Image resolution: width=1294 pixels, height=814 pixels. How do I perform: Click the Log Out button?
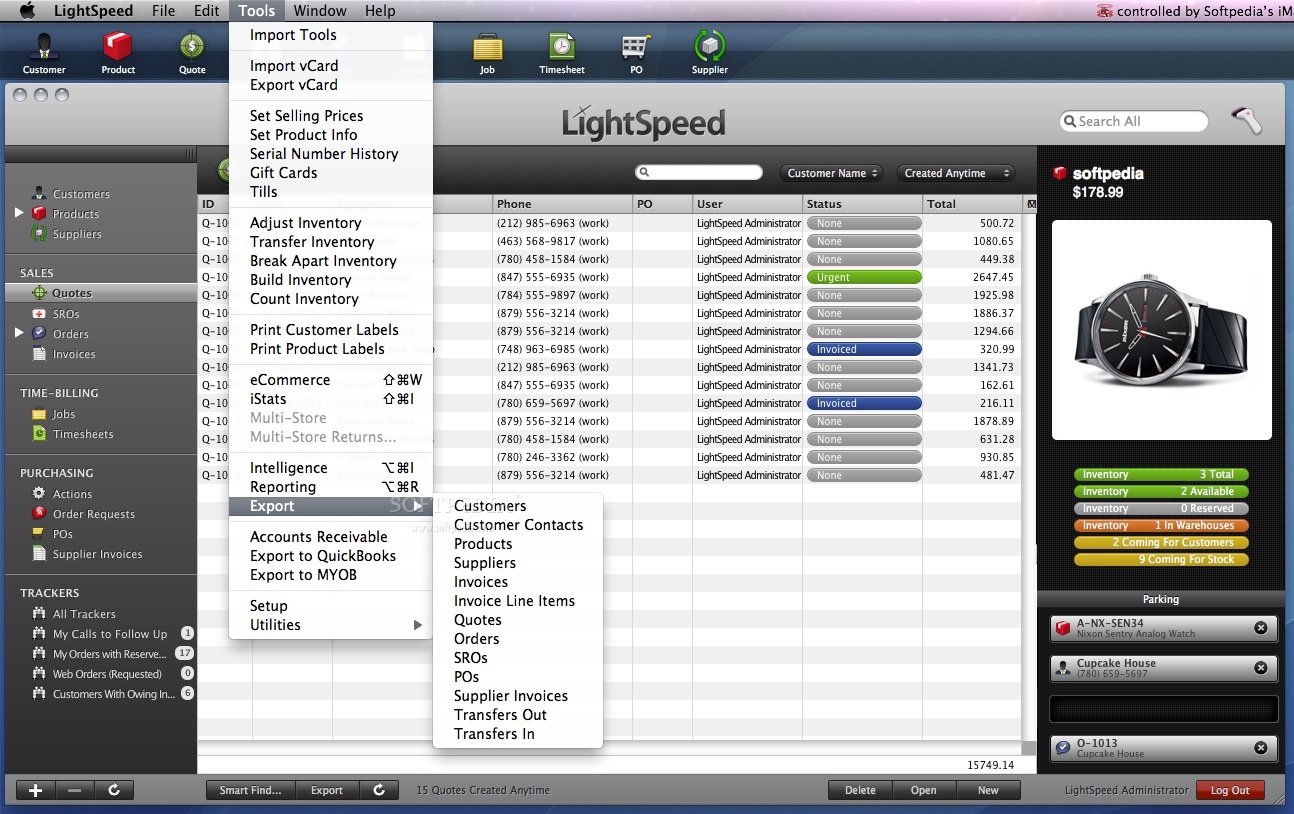tap(1230, 790)
